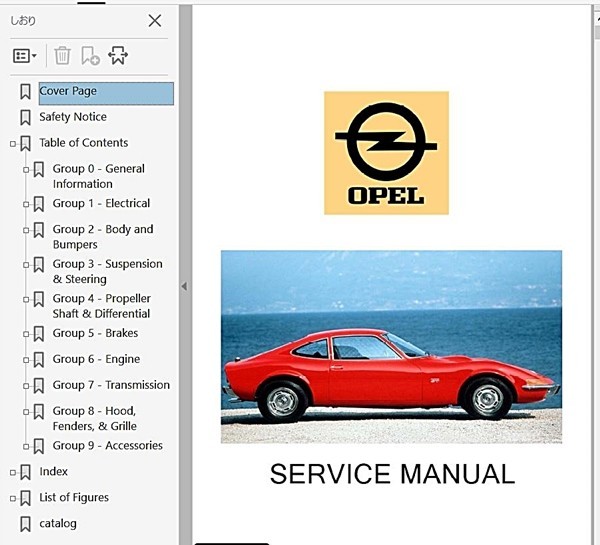This screenshot has width=600, height=545.
Task: Go to Group 4 - Propeller Shaft & Differential
Action: [102, 306]
